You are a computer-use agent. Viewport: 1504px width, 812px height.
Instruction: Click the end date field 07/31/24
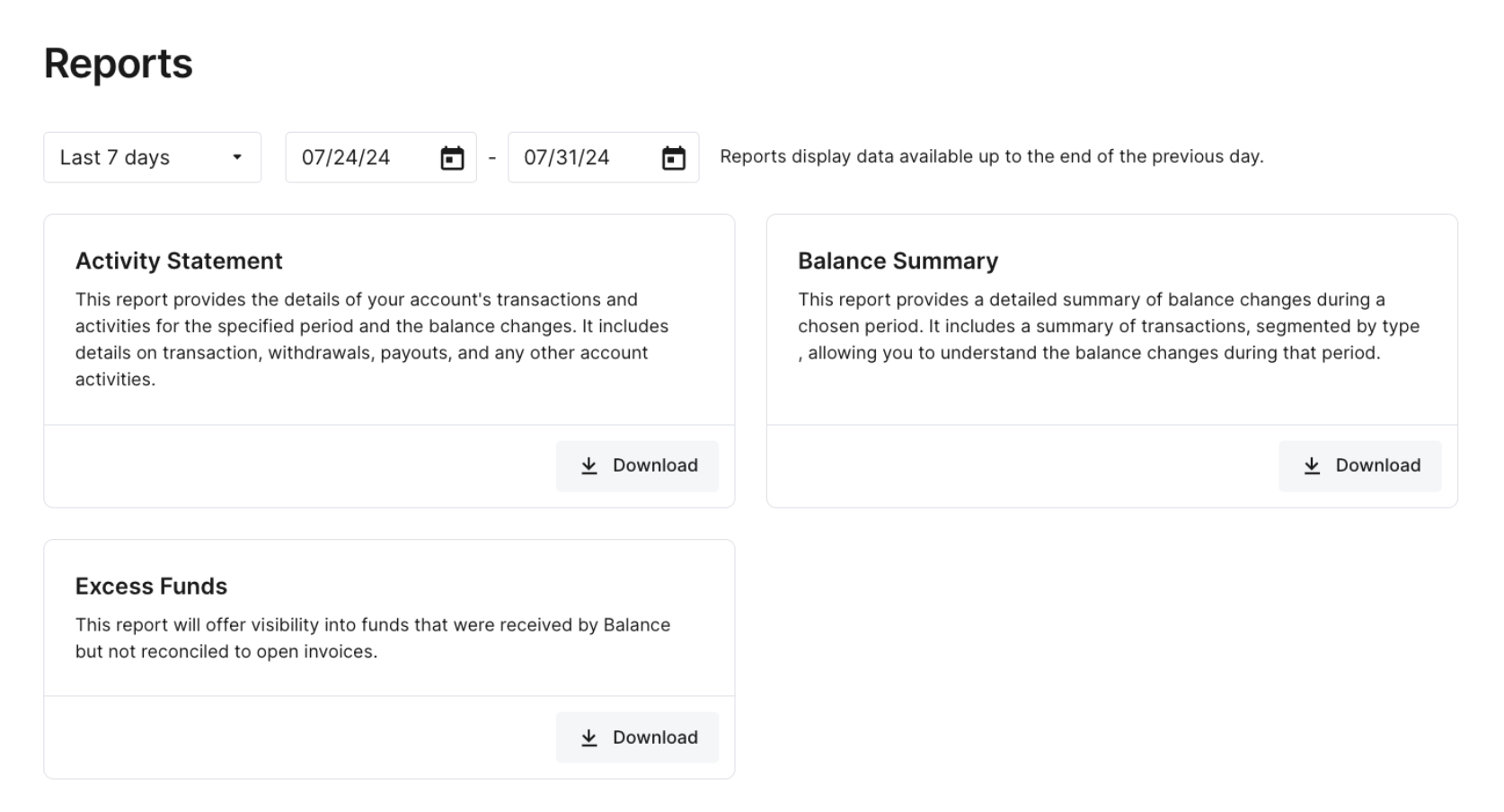pyautogui.click(x=603, y=157)
